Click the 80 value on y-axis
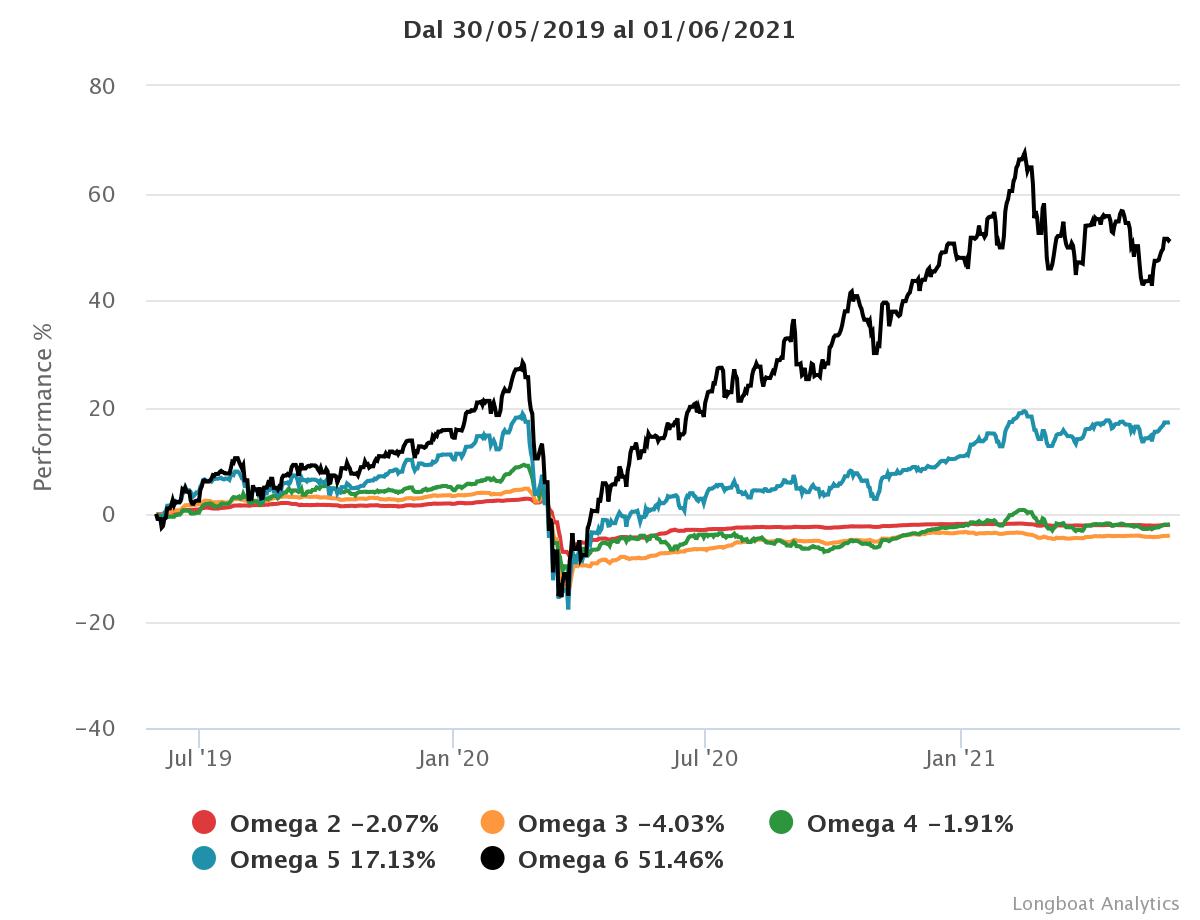Viewport: 1200px width, 920px height. (103, 86)
